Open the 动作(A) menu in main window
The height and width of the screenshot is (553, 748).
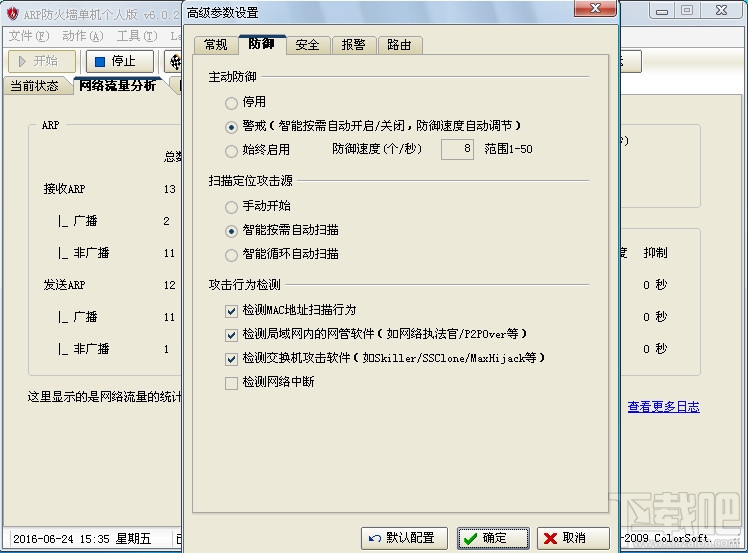83,36
